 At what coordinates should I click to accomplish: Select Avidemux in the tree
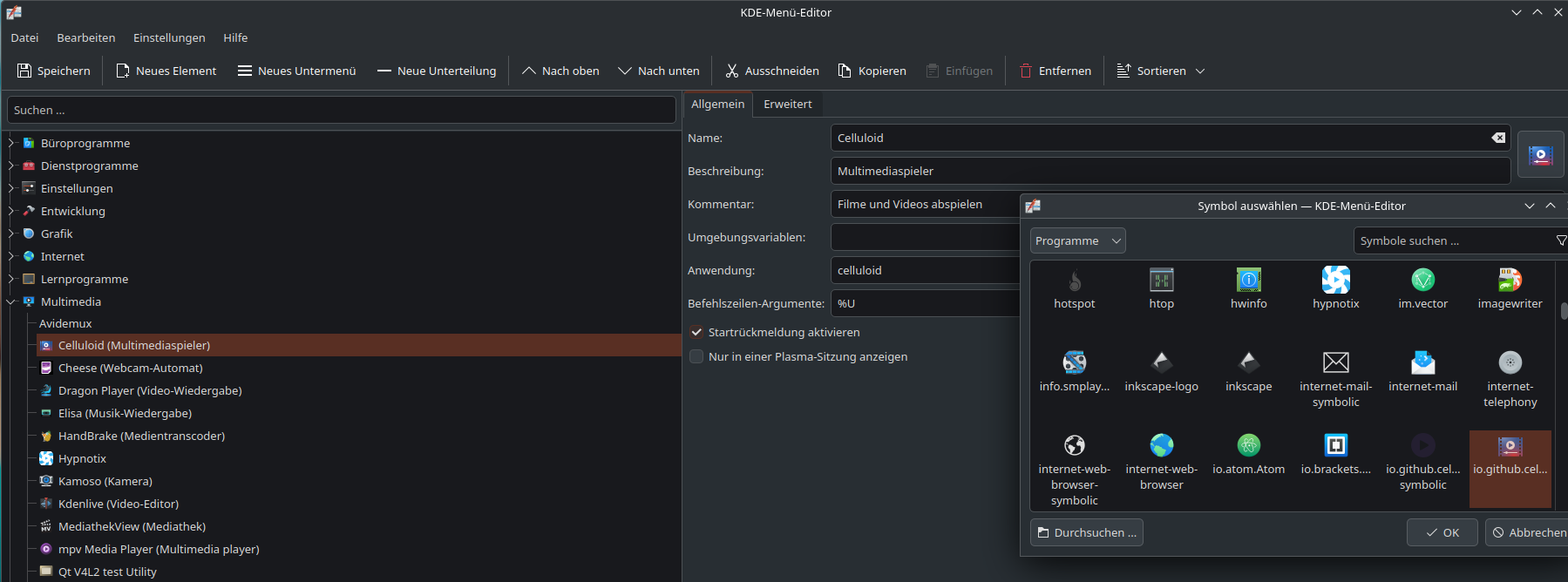click(x=65, y=323)
